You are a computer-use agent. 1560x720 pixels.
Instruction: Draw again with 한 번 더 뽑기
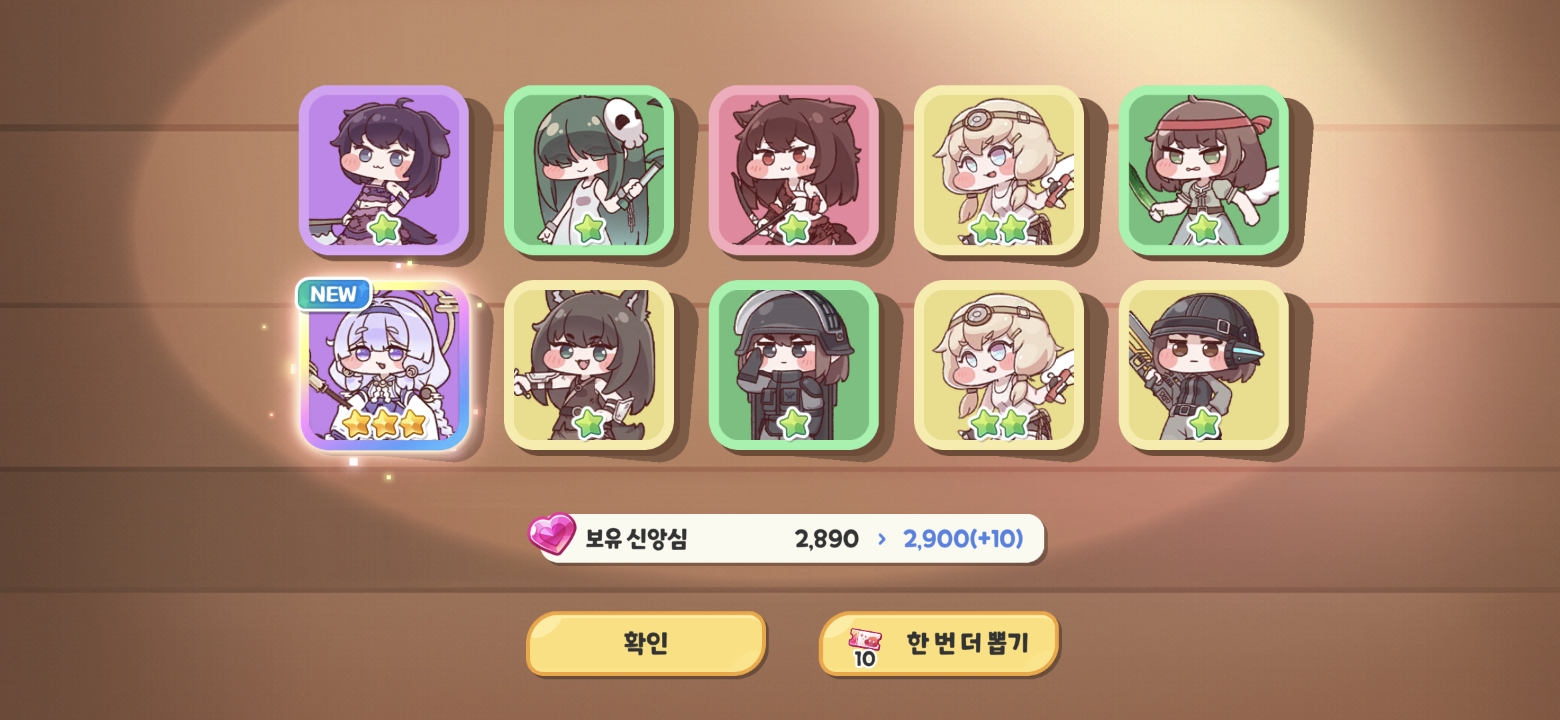(x=939, y=643)
